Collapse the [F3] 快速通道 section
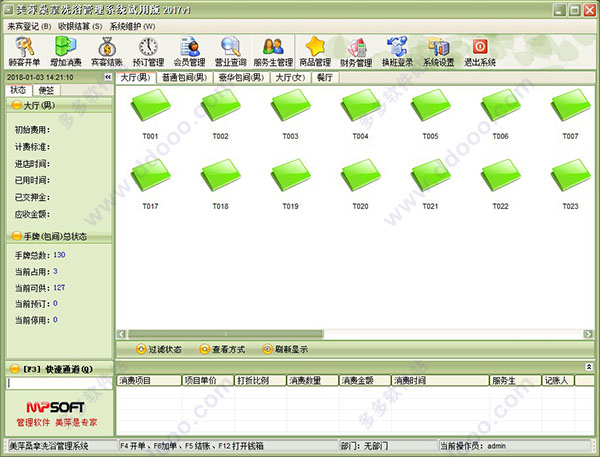Screen dimensions: 600x457 coord(15,369)
